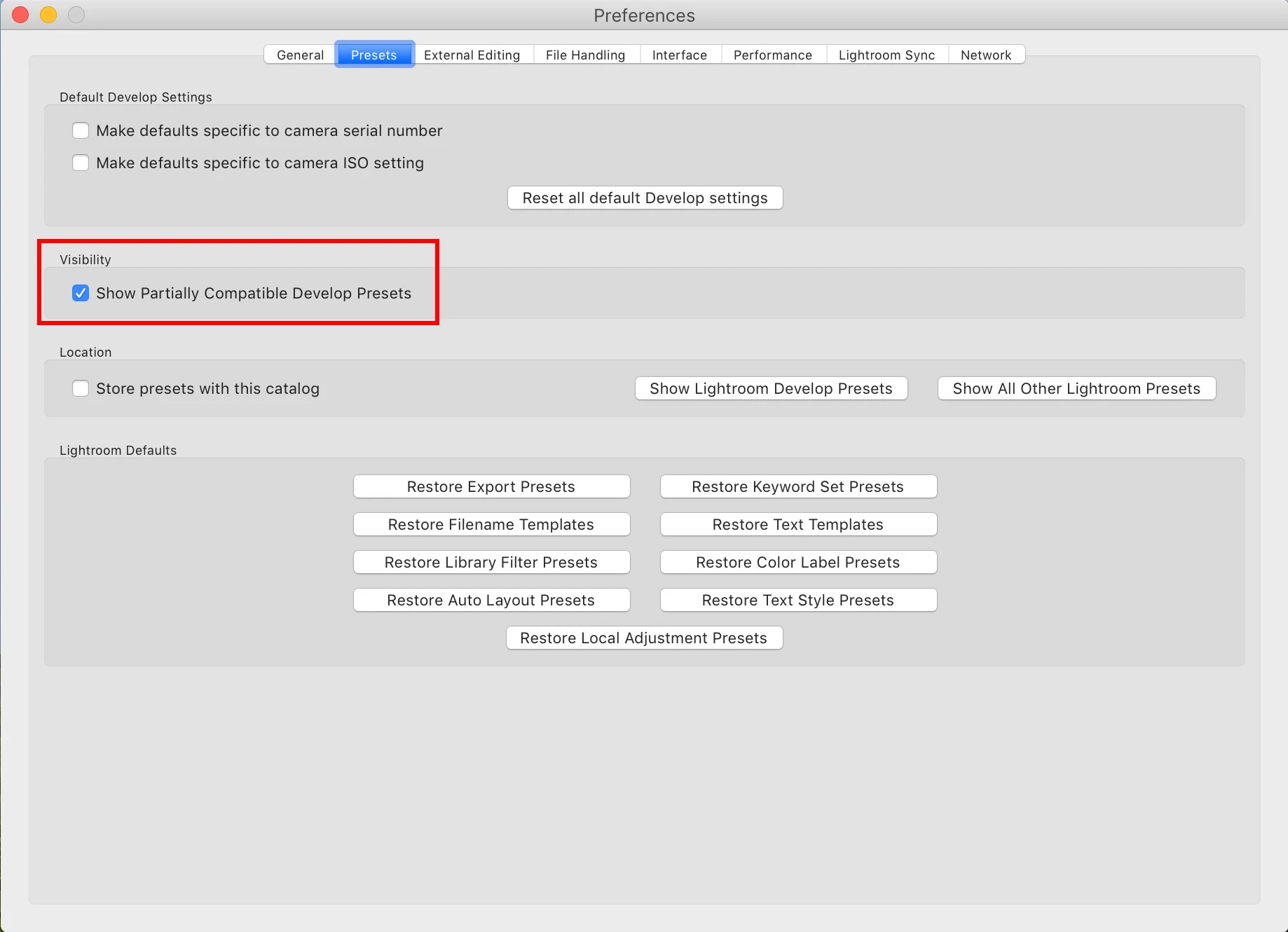Click Show Lightroom Develop Presets button
This screenshot has width=1288, height=932.
coord(771,388)
